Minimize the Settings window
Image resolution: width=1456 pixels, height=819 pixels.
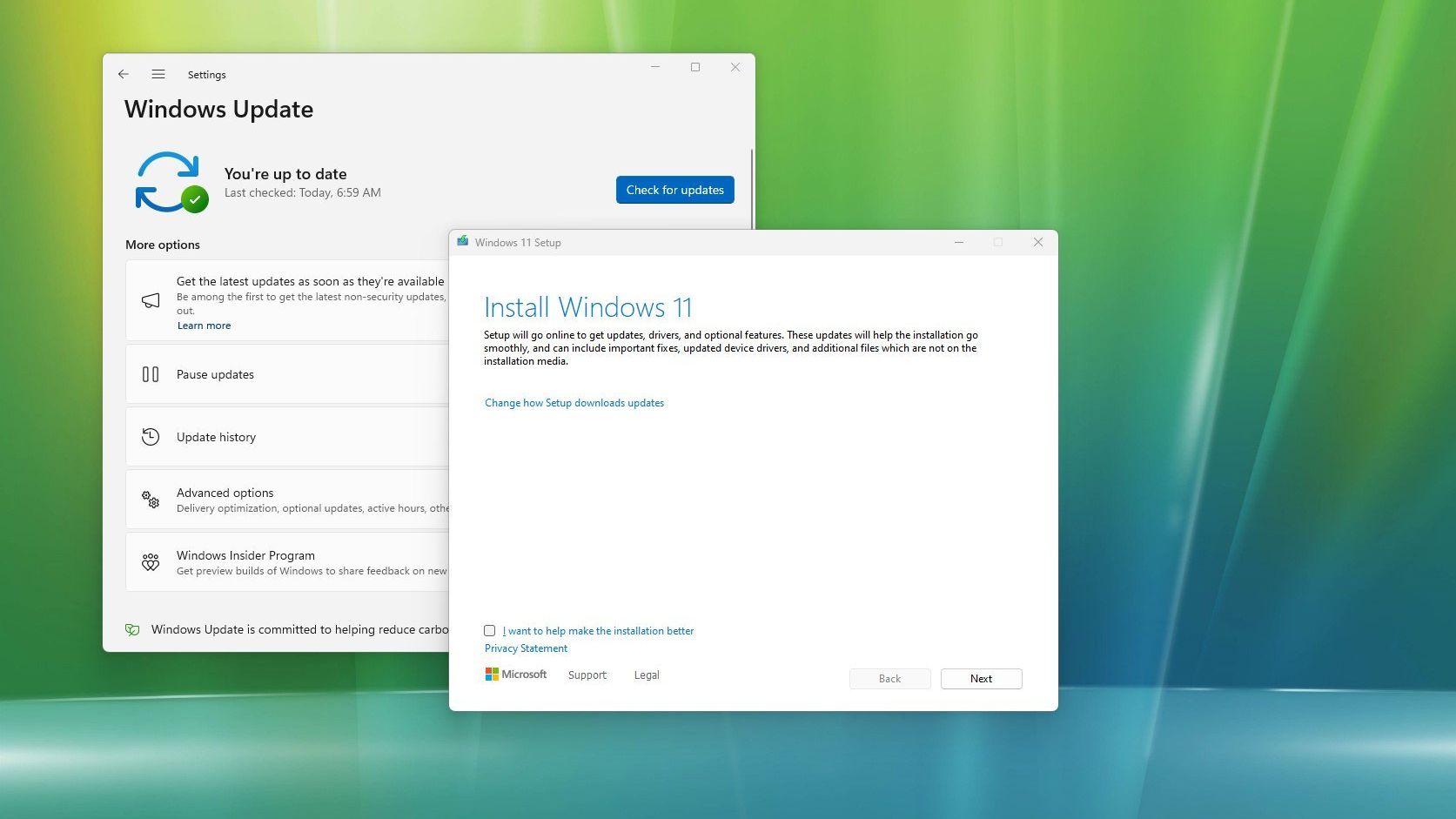pos(655,67)
